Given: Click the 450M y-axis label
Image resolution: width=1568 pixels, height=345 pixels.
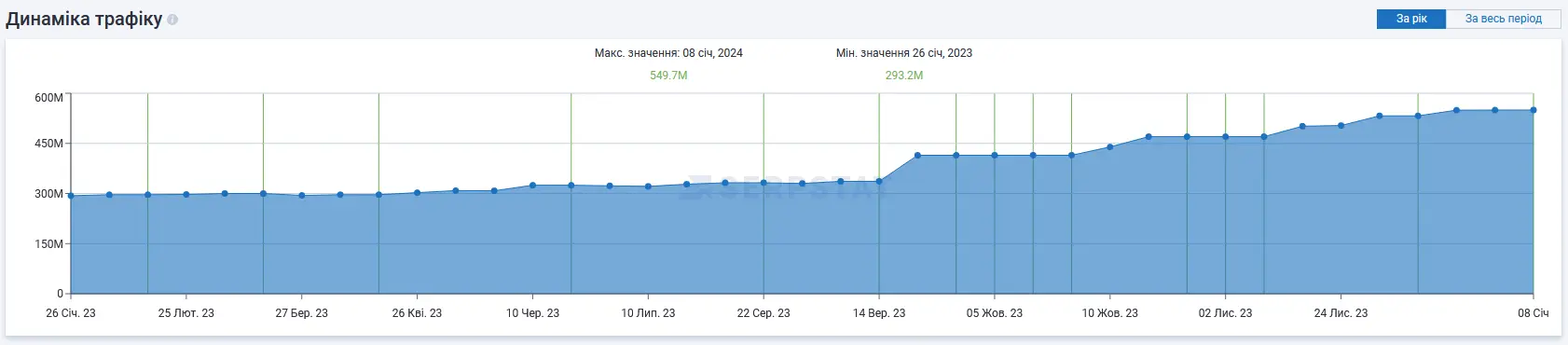Looking at the screenshot, I should [x=49, y=144].
